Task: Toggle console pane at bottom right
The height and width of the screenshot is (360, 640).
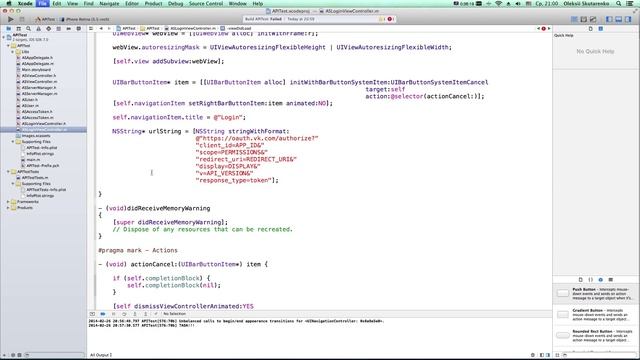Action: pos(548,355)
